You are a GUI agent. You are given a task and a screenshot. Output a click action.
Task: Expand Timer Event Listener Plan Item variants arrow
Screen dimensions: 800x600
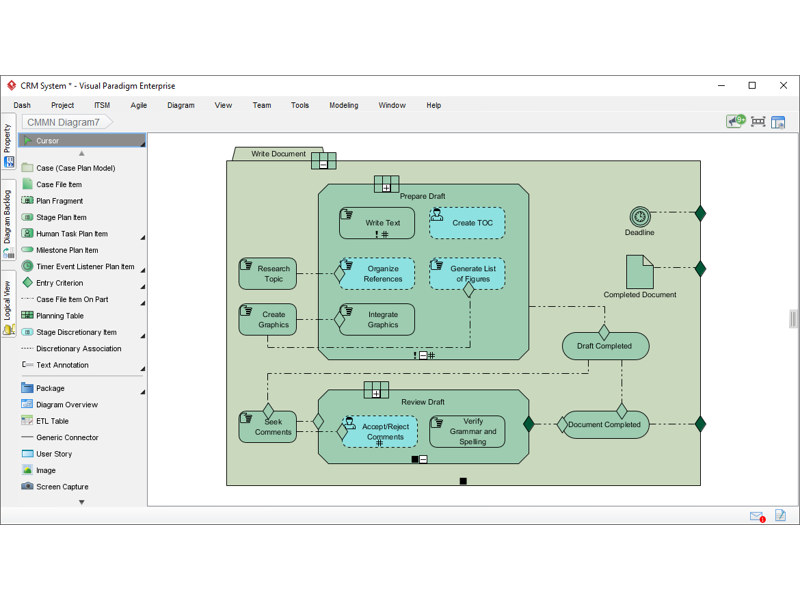[143, 270]
